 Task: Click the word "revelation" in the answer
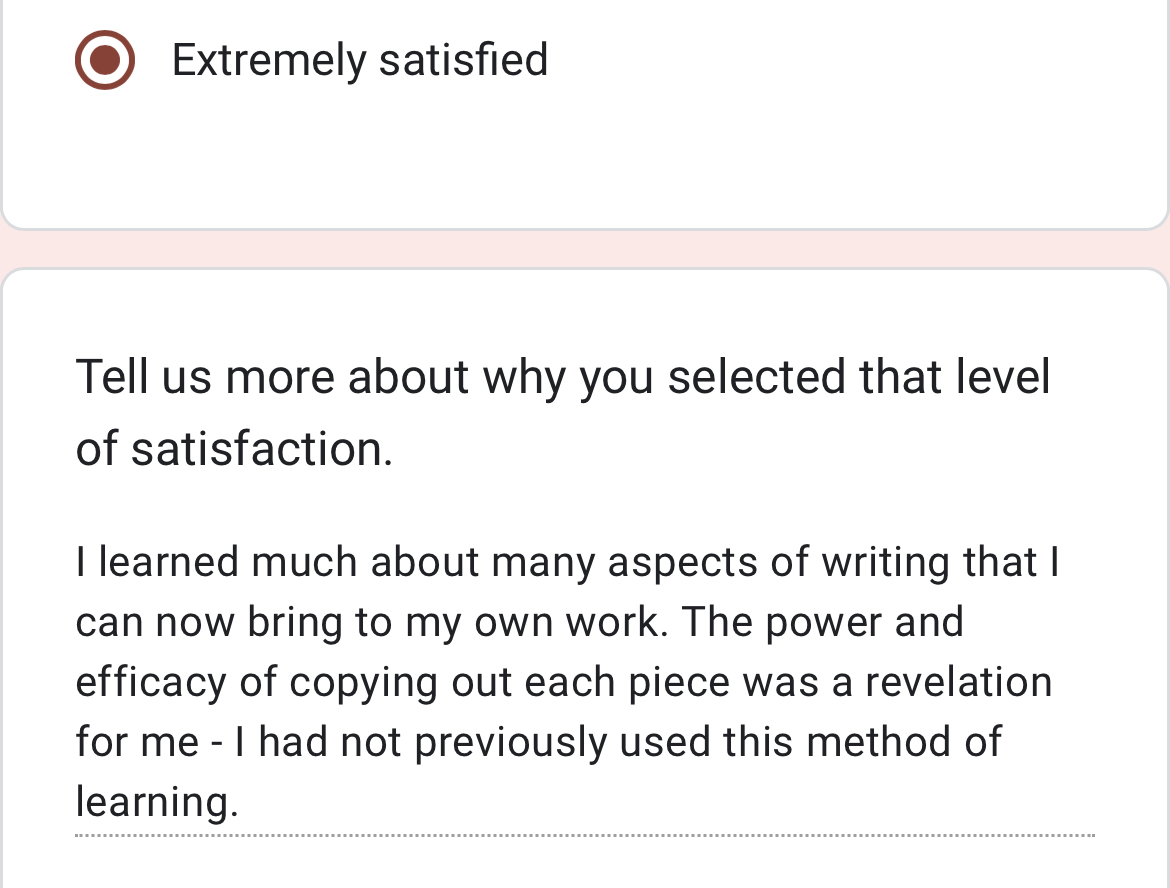(958, 683)
